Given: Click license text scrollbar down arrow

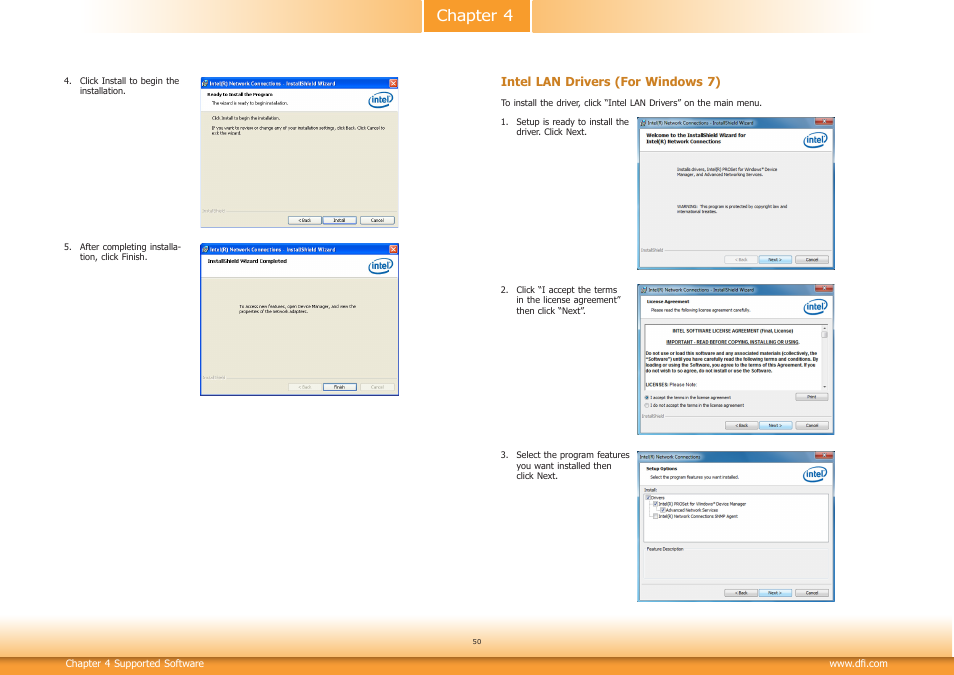Looking at the screenshot, I should 824,387.
